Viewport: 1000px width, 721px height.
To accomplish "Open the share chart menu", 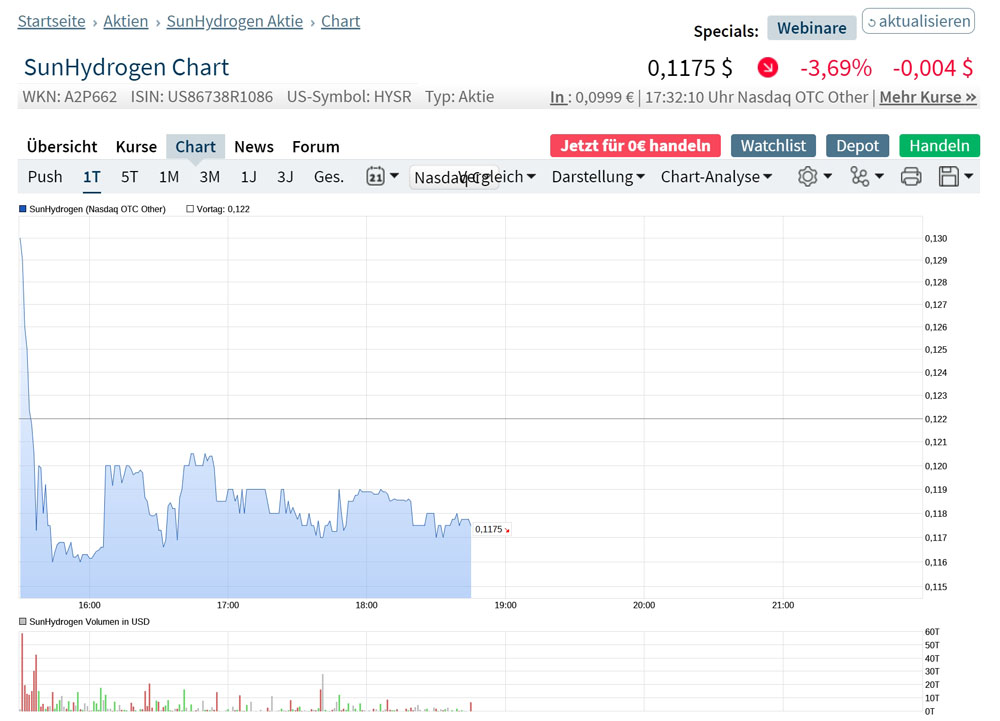I will click(x=866, y=177).
